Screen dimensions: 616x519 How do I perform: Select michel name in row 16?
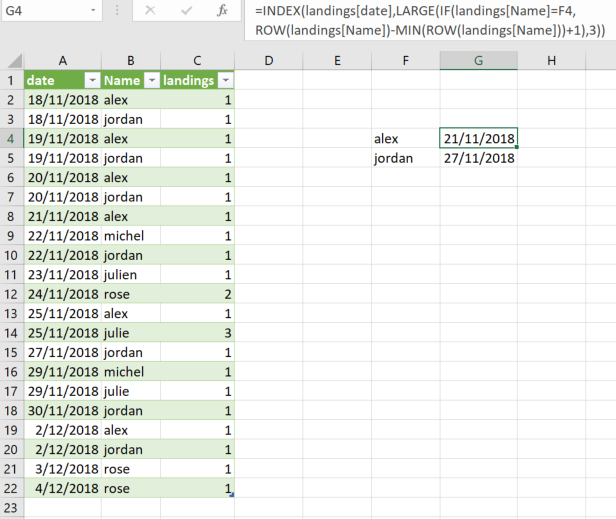pyautogui.click(x=131, y=372)
